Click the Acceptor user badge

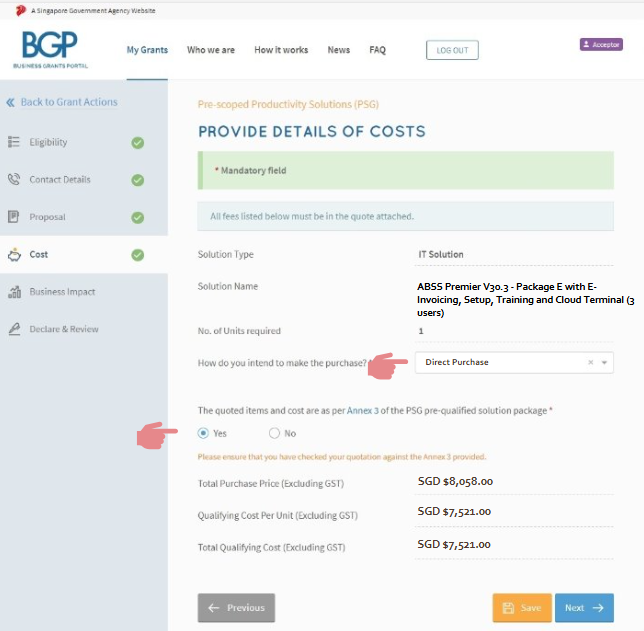click(x=601, y=44)
